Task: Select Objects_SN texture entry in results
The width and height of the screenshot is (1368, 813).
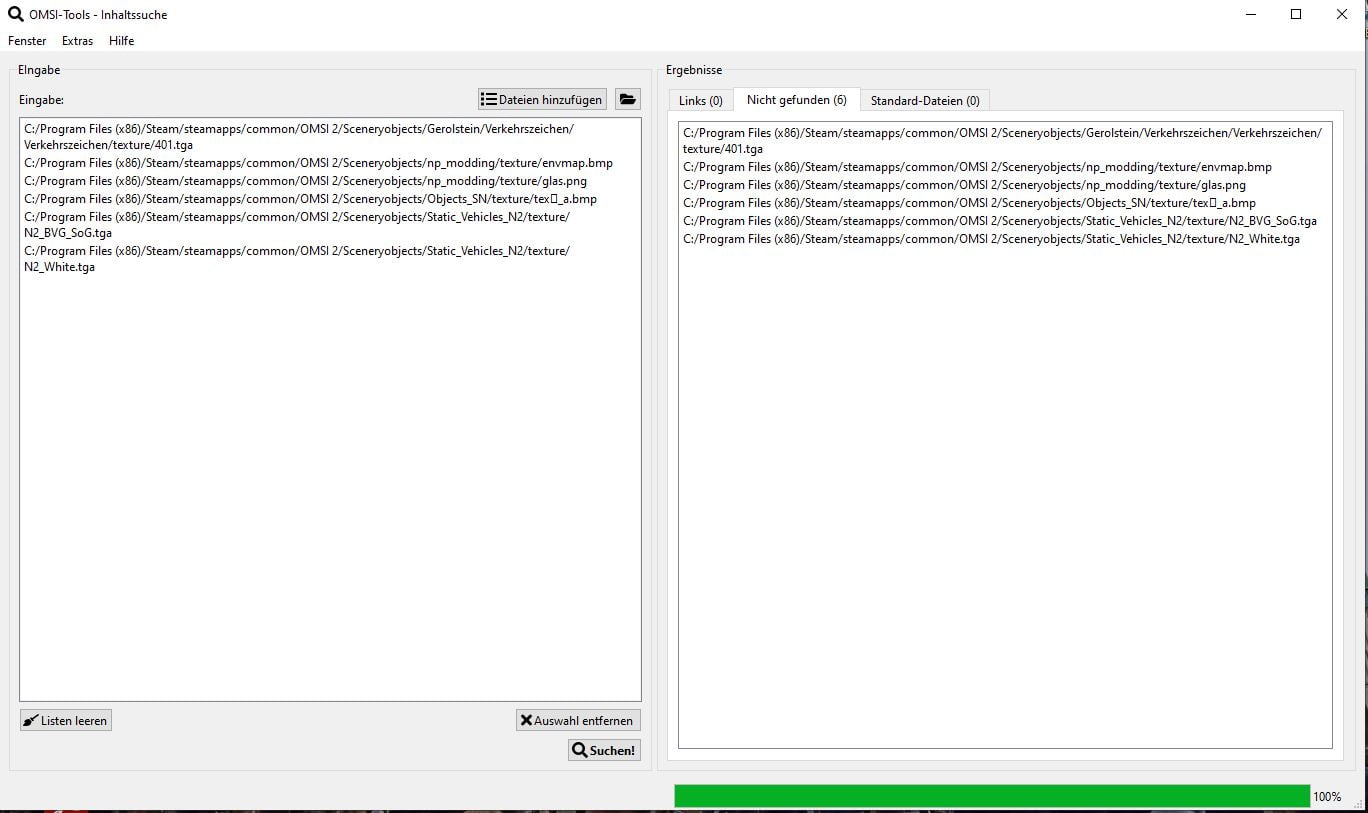Action: pyautogui.click(x=968, y=203)
